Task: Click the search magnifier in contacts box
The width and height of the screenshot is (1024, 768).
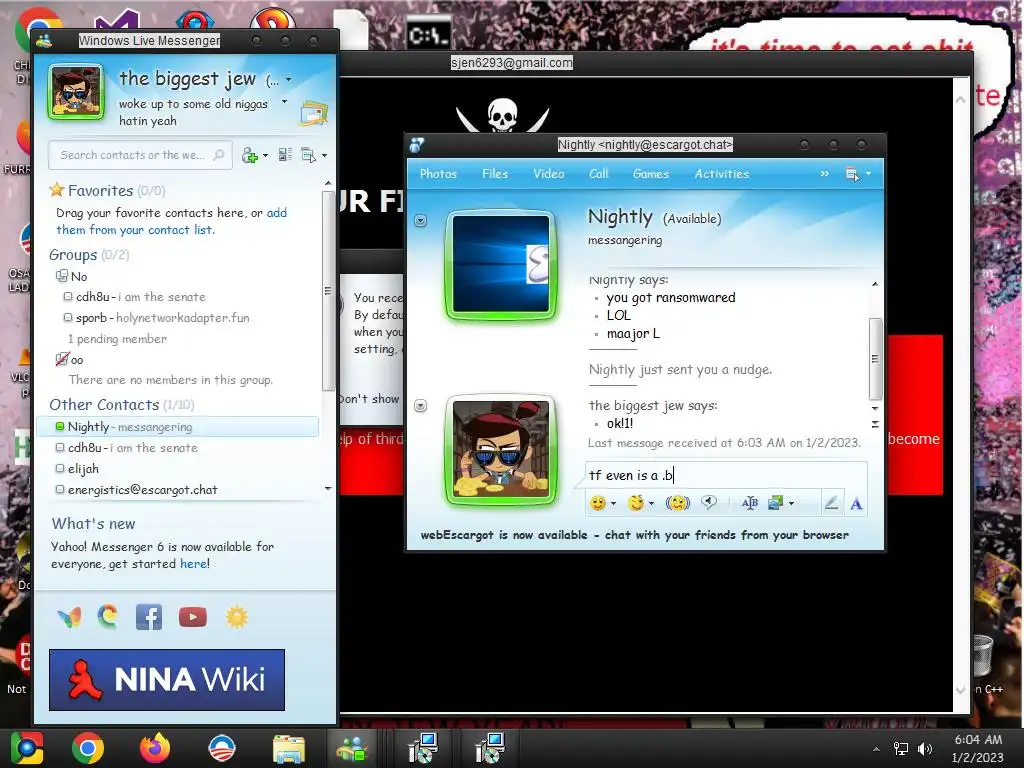Action: coord(219,155)
